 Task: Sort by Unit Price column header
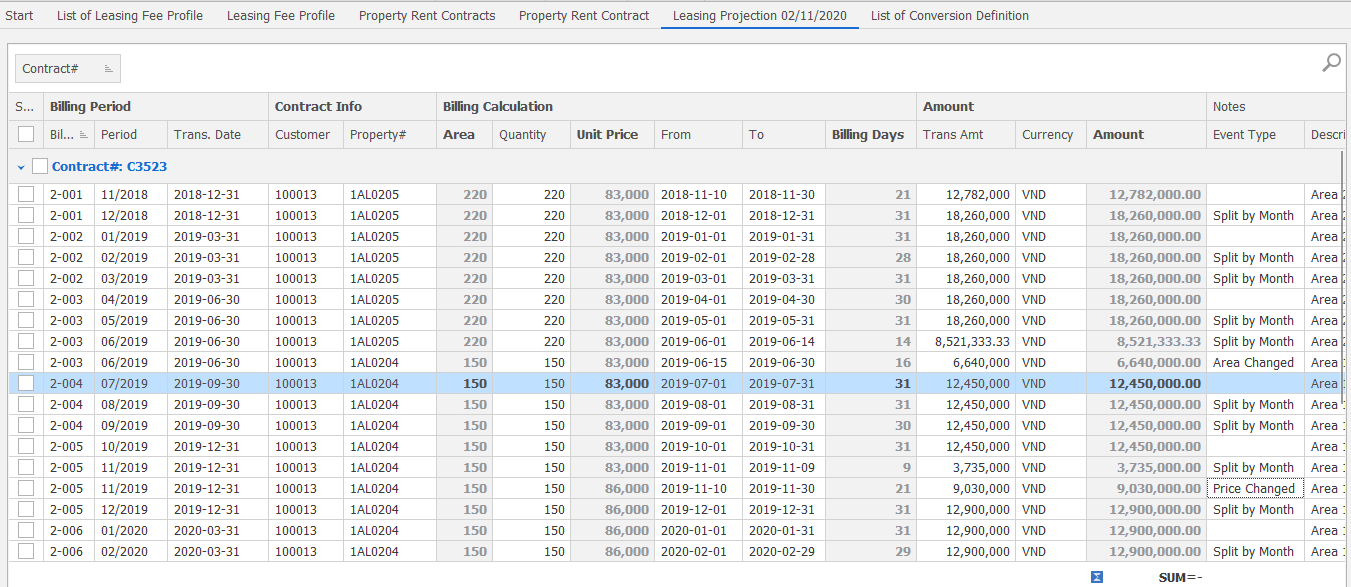pyautogui.click(x=607, y=135)
